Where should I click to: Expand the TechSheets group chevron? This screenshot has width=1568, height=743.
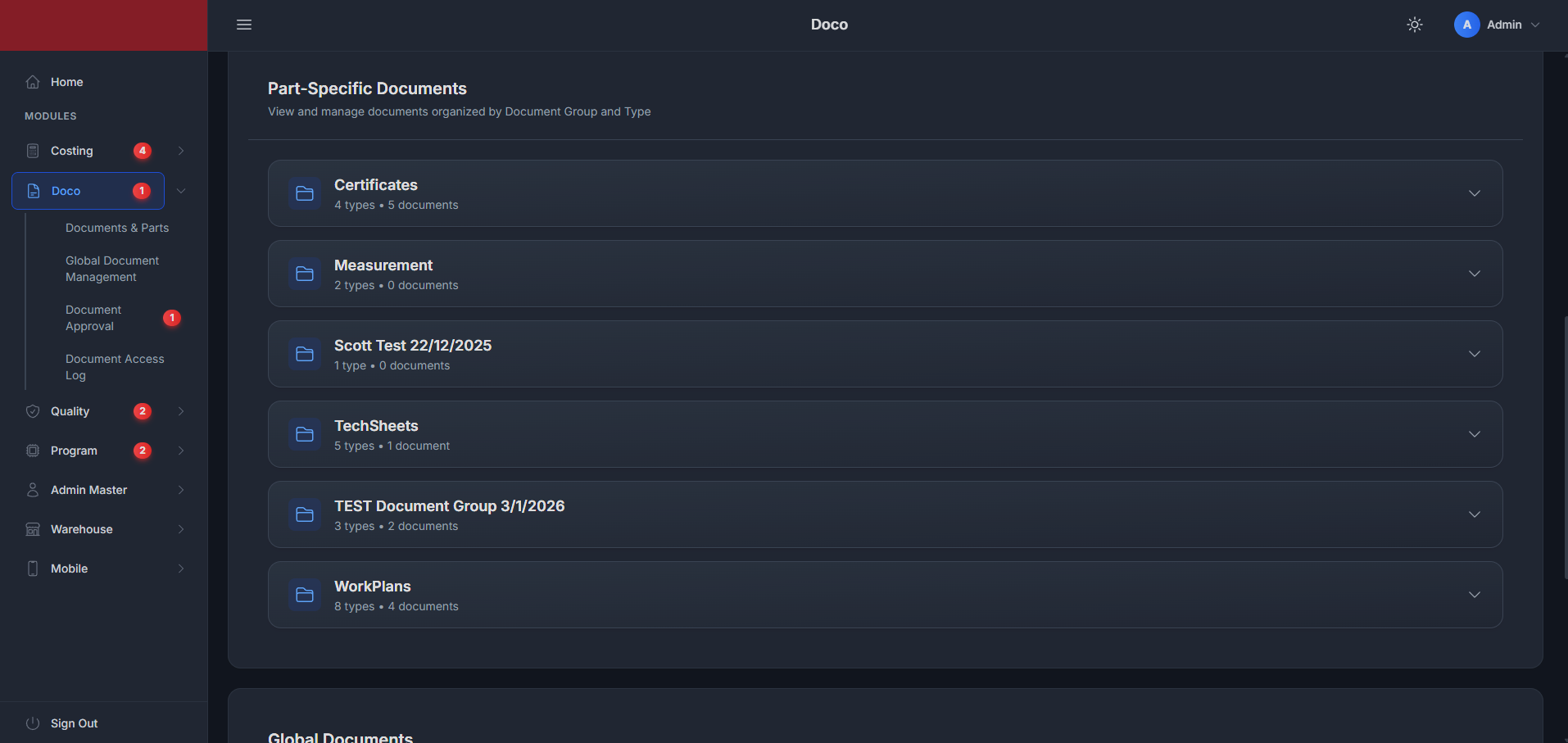click(x=1475, y=434)
